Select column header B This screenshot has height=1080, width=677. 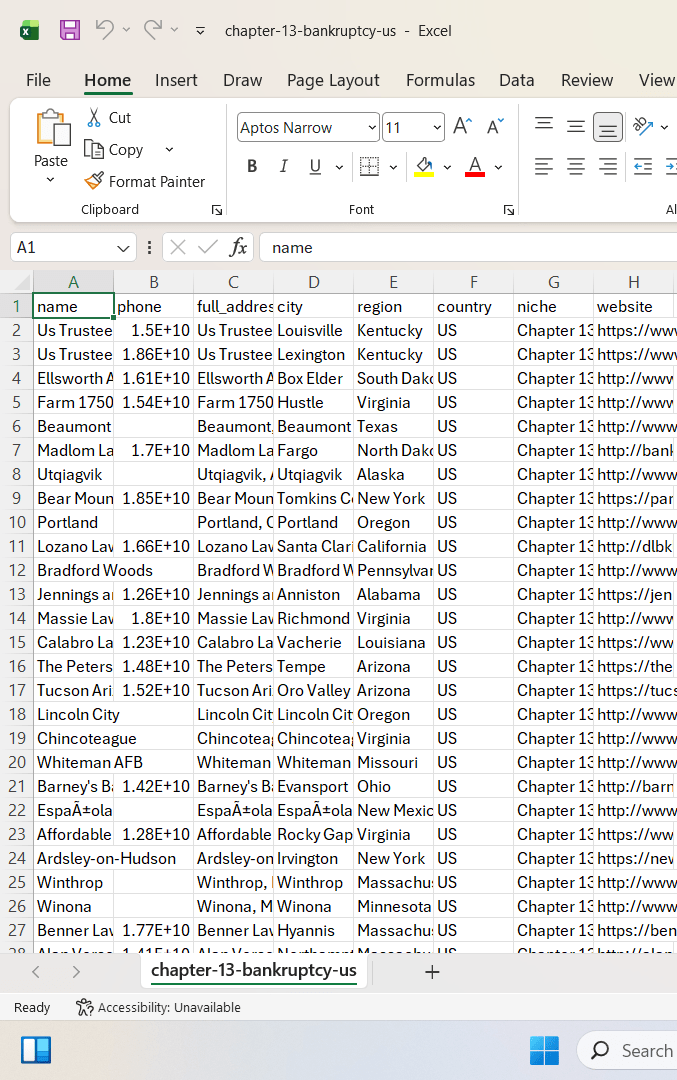(154, 282)
